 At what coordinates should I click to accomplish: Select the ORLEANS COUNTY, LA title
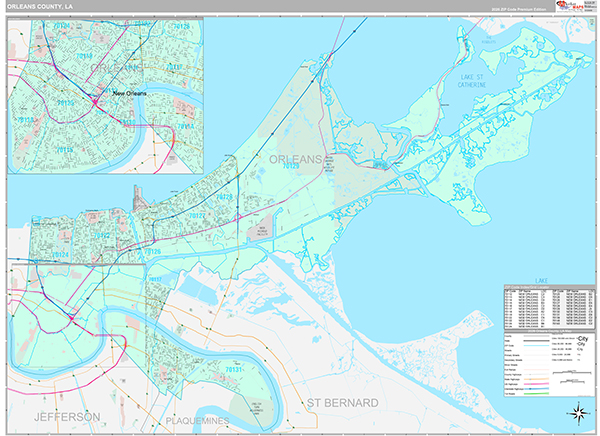pos(45,7)
